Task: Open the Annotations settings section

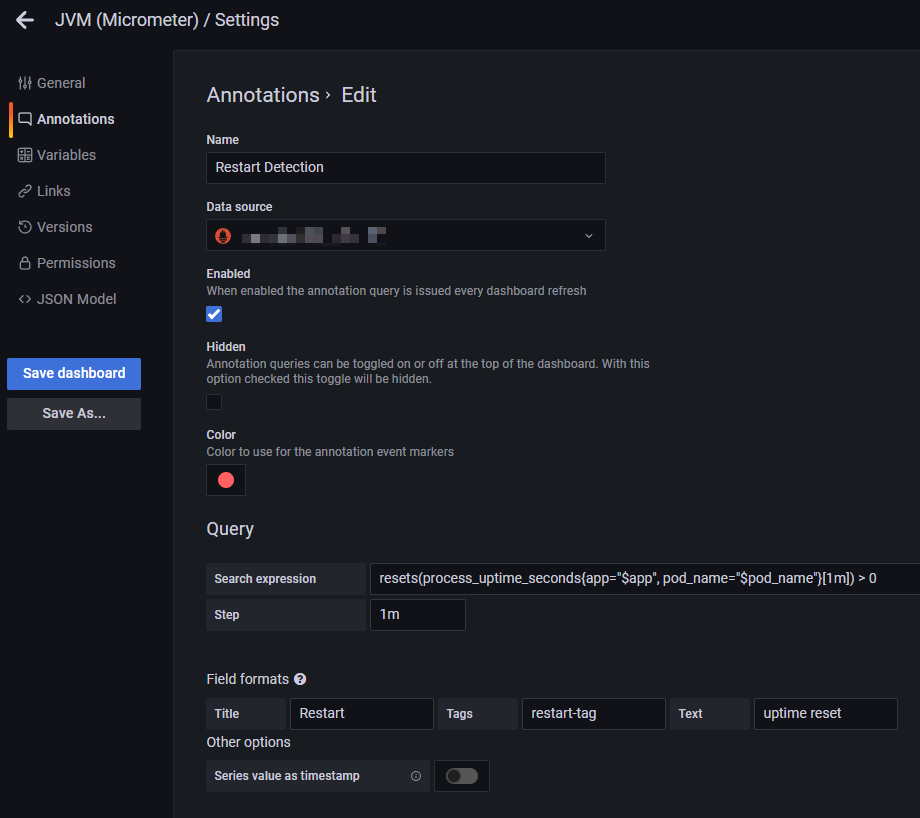Action: (75, 119)
